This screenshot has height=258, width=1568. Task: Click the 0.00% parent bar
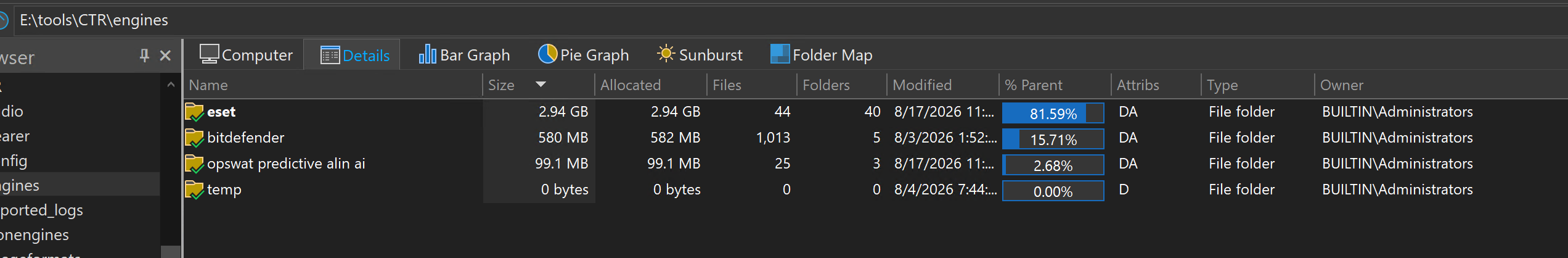click(1053, 191)
